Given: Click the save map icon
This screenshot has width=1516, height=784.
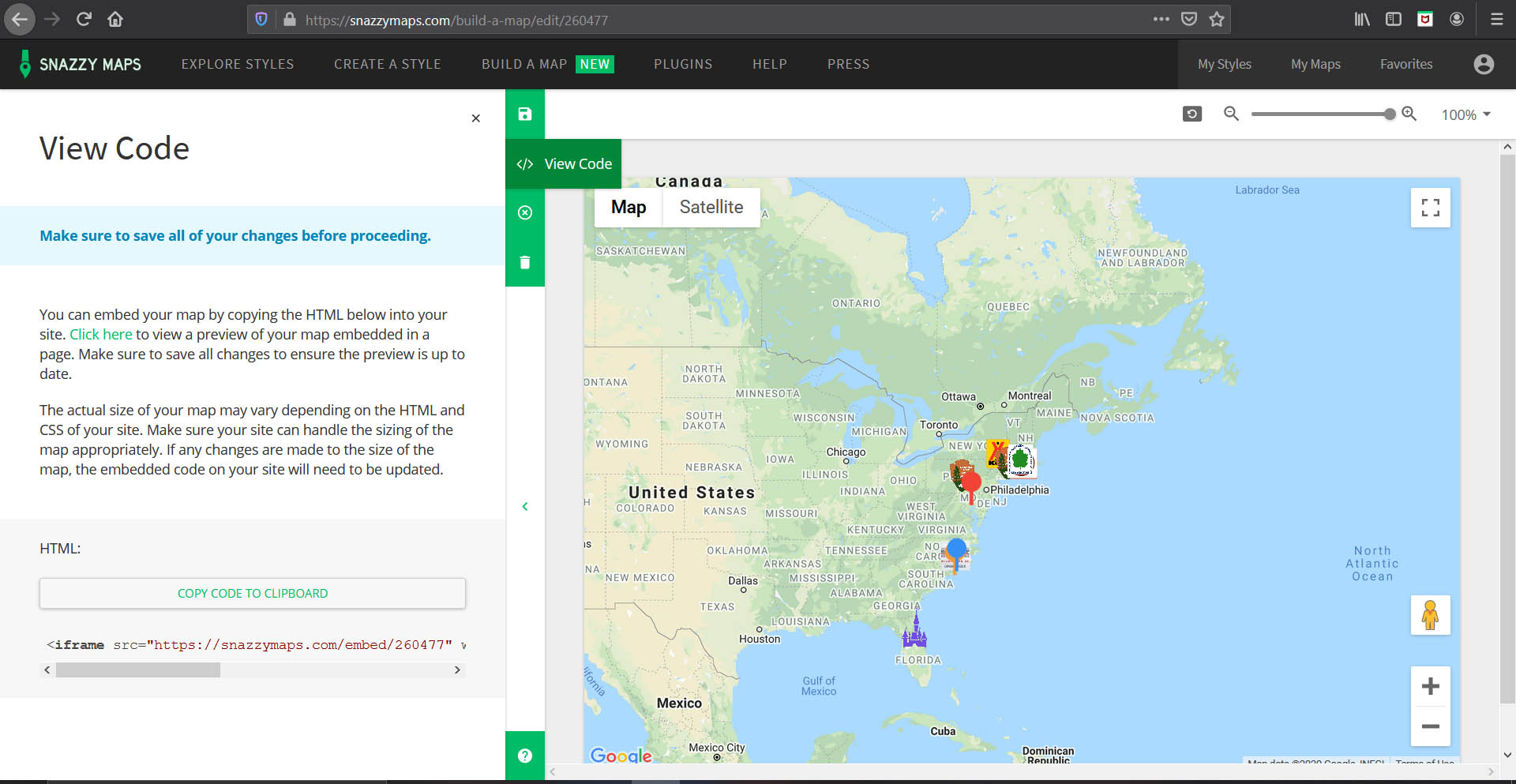Looking at the screenshot, I should 524,113.
